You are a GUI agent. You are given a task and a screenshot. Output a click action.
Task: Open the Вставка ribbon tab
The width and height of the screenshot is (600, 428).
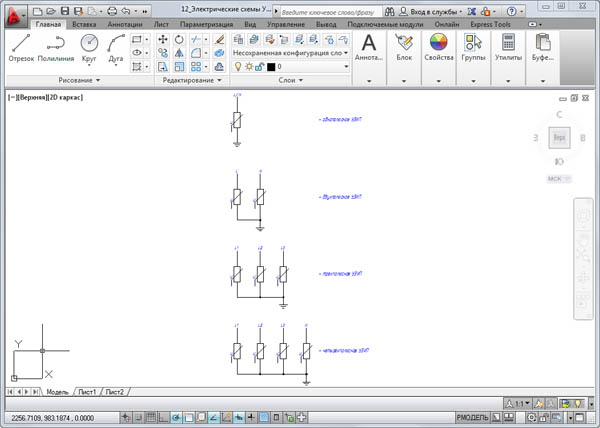pos(86,22)
